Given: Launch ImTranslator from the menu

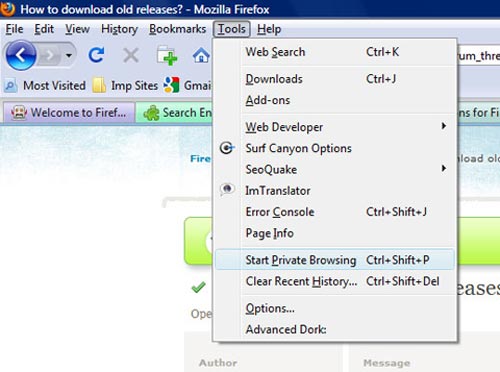Looking at the screenshot, I should click(335, 191).
